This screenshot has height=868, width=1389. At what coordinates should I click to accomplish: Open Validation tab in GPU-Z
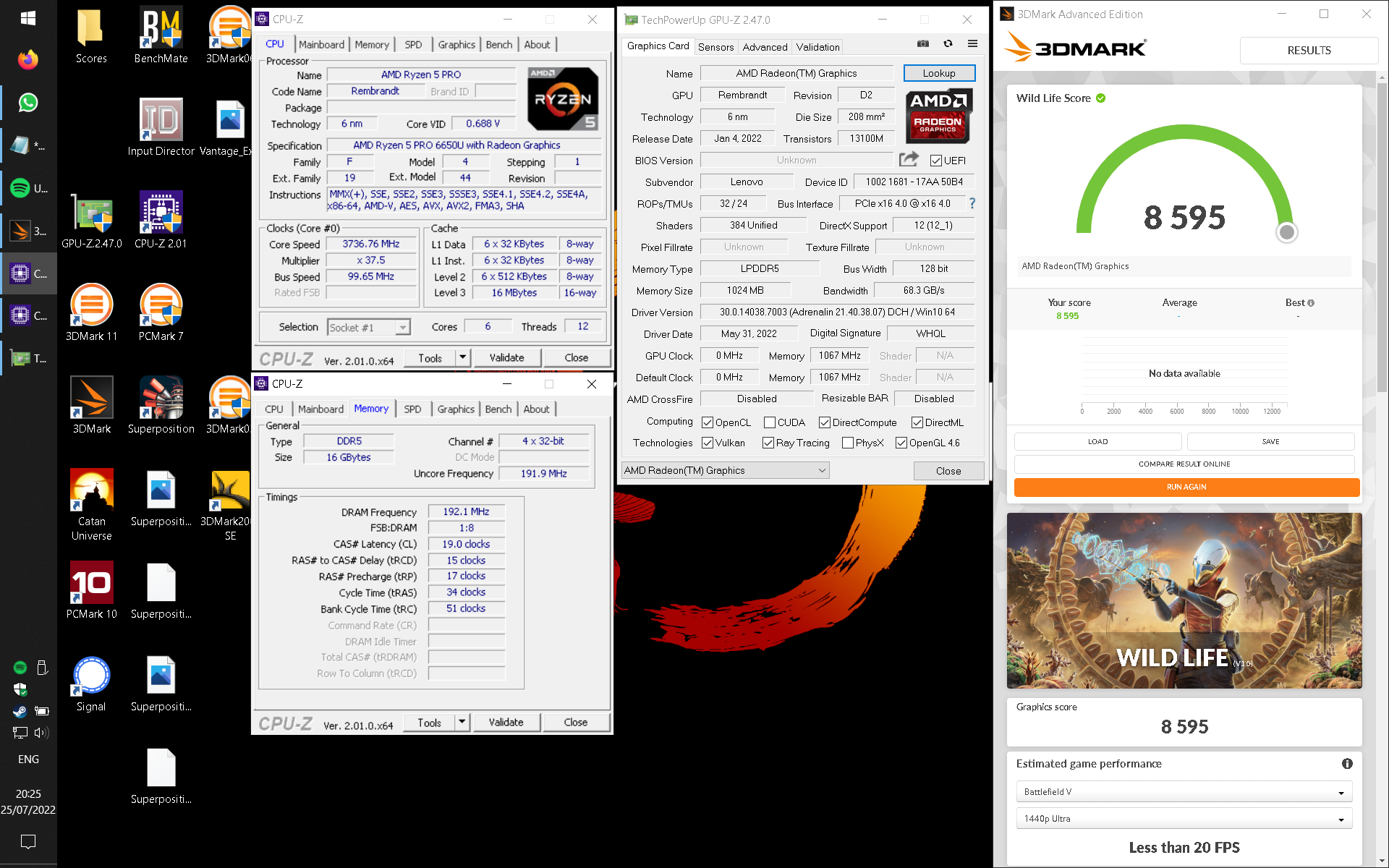(x=818, y=47)
